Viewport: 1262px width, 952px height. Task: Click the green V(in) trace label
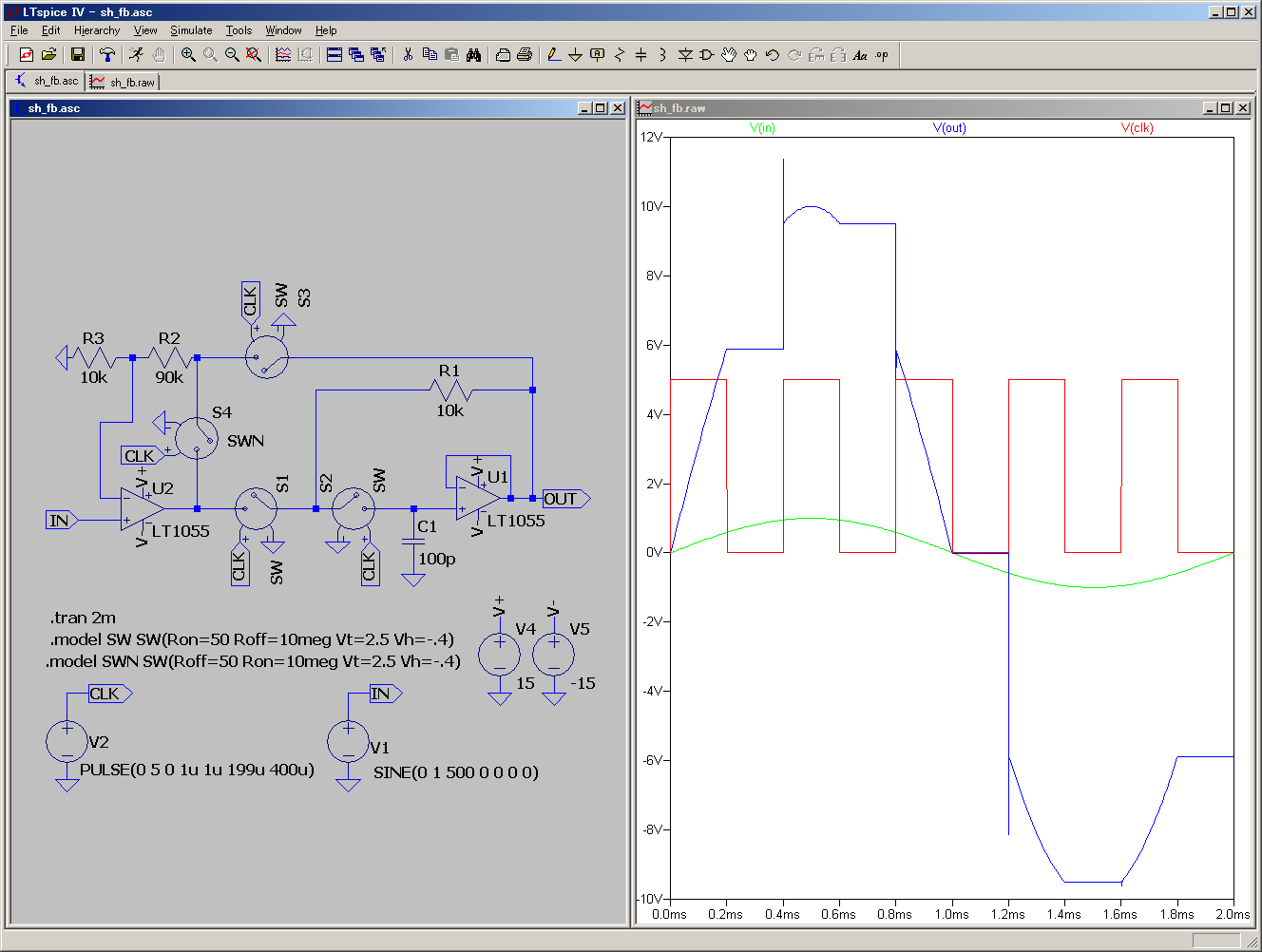point(762,127)
